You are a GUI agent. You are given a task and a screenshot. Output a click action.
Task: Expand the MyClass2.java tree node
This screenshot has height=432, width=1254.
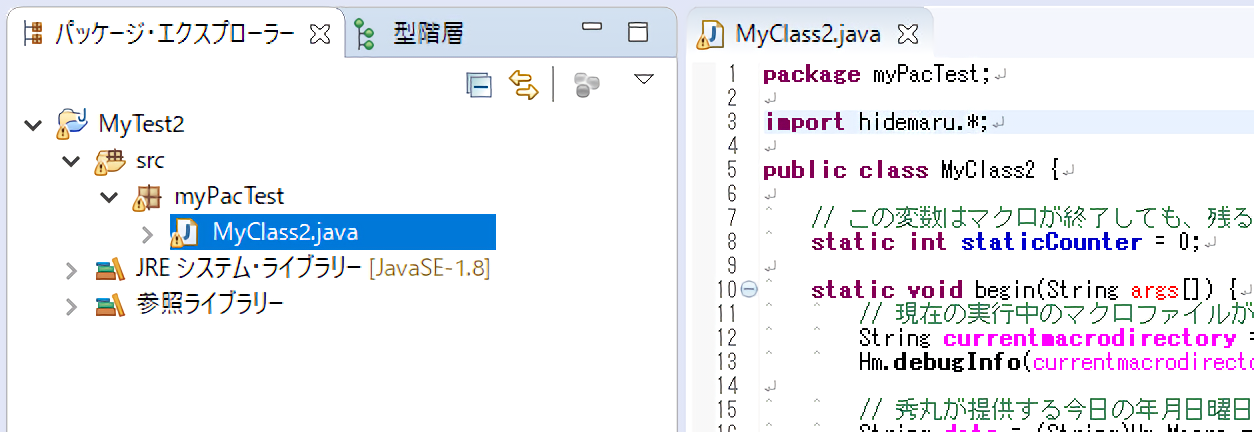(147, 234)
